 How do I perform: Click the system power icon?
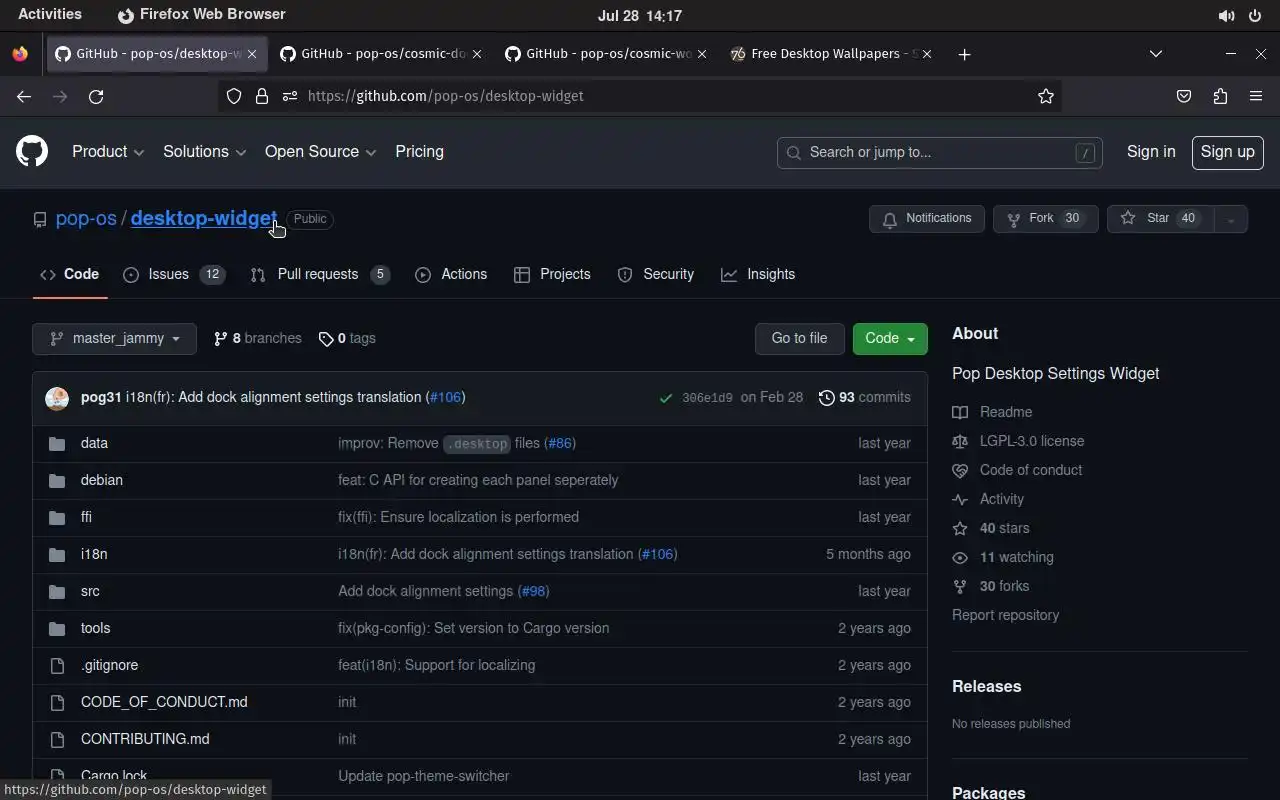(x=1255, y=16)
